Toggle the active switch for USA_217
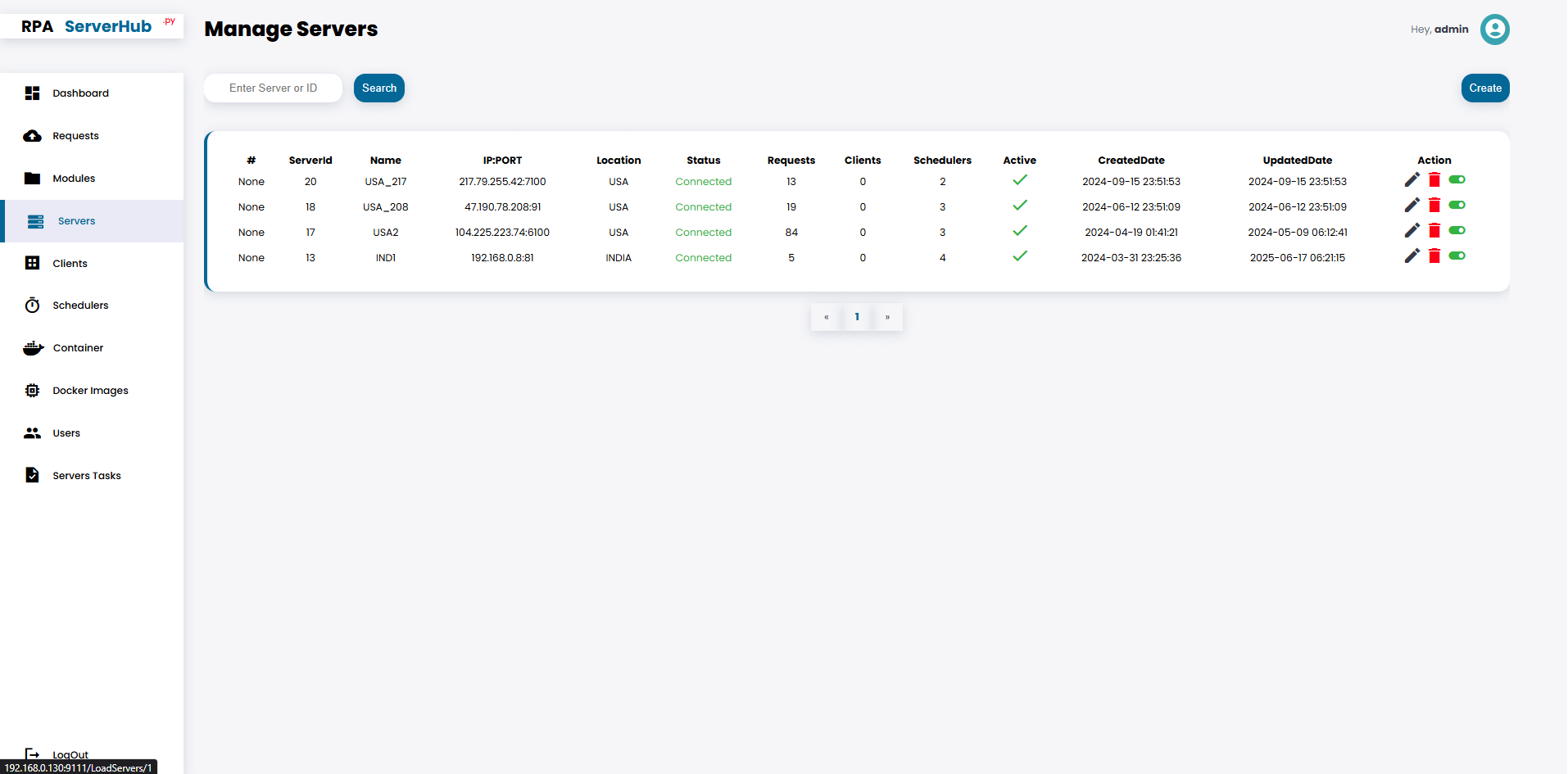 click(1457, 179)
